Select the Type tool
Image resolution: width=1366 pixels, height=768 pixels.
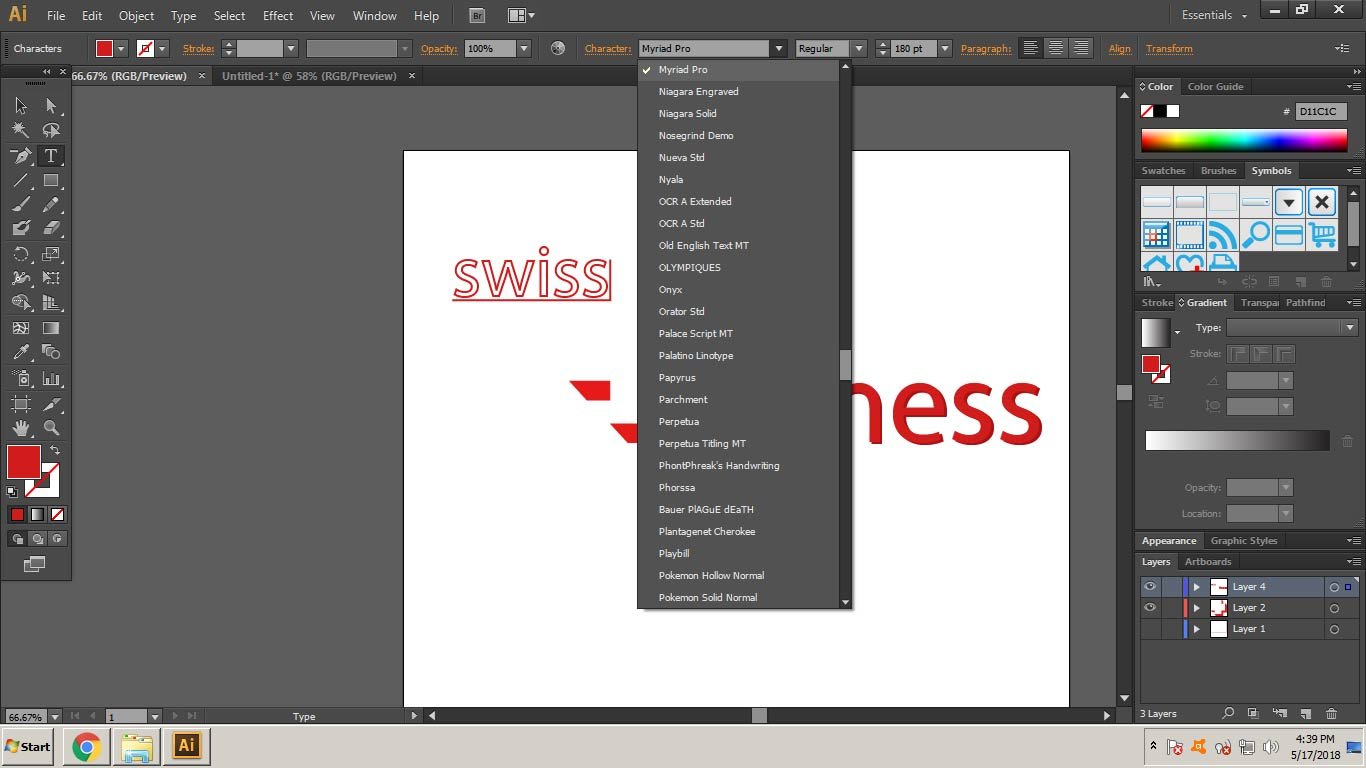click(x=51, y=156)
